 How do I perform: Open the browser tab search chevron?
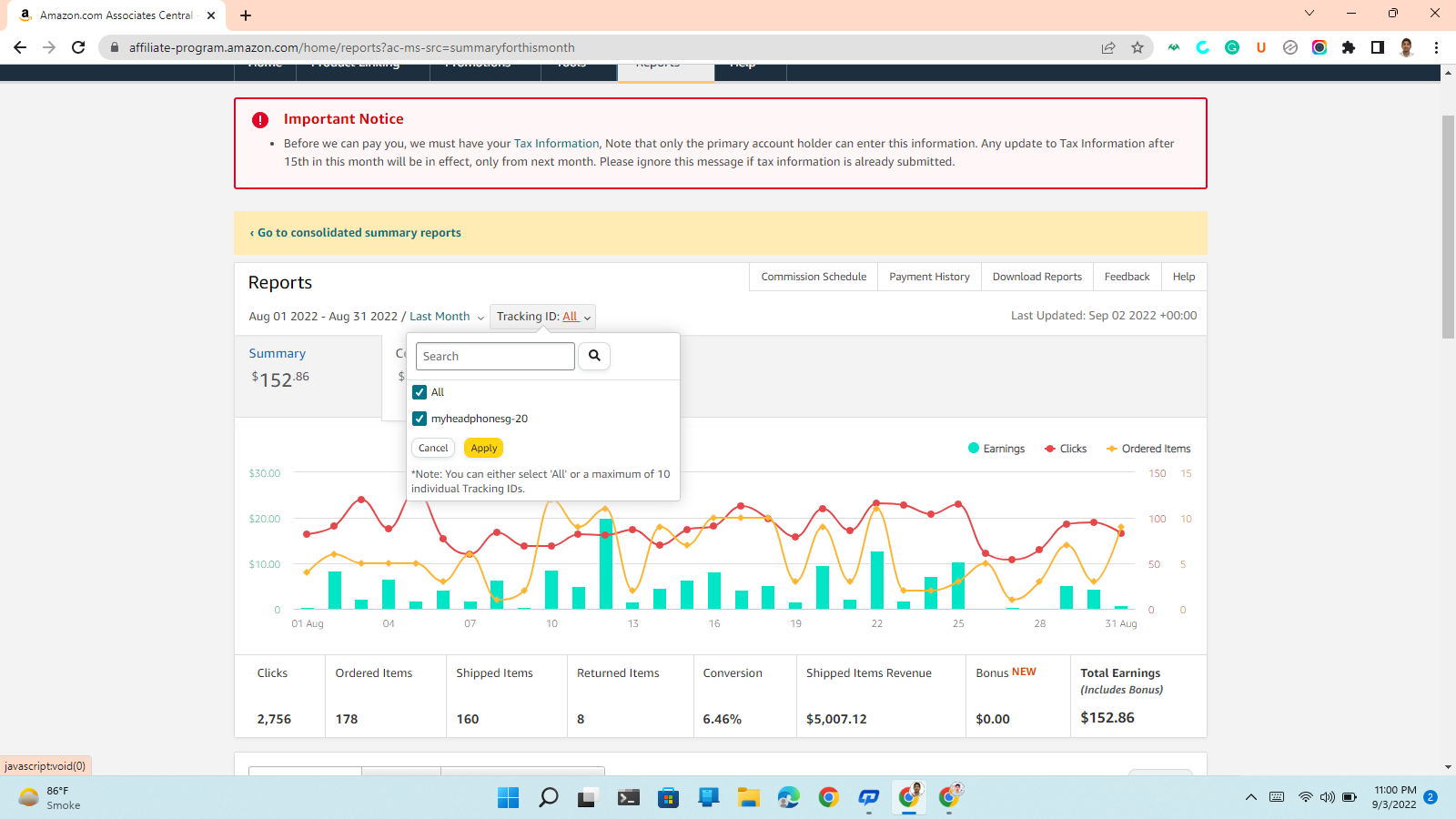(x=1309, y=13)
